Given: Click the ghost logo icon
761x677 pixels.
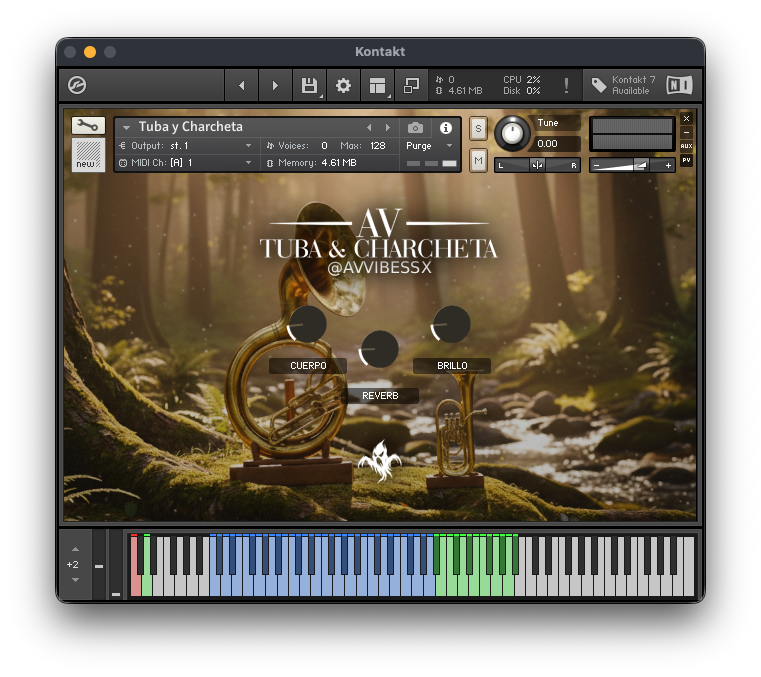Looking at the screenshot, I should pos(380,461).
